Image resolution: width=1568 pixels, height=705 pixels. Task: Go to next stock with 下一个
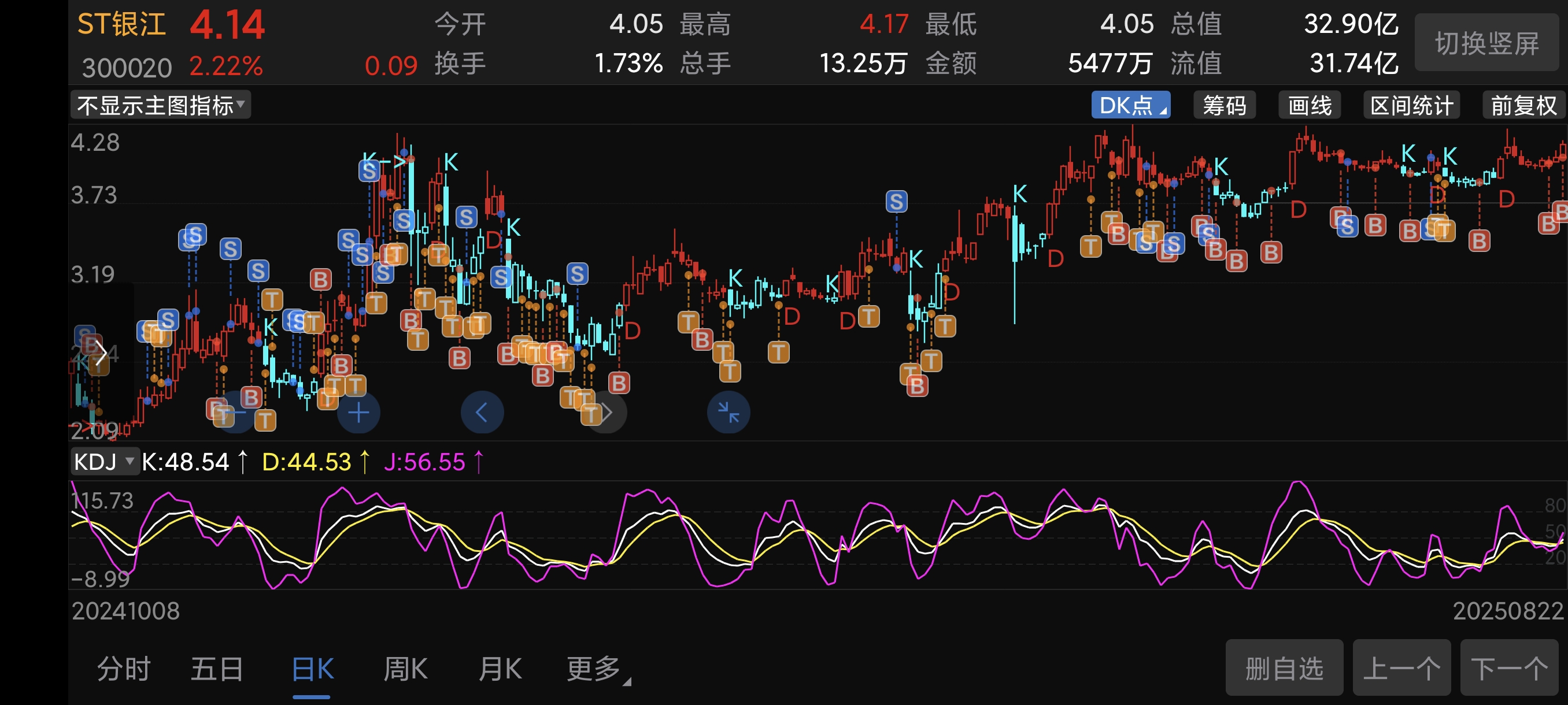pyautogui.click(x=1510, y=668)
